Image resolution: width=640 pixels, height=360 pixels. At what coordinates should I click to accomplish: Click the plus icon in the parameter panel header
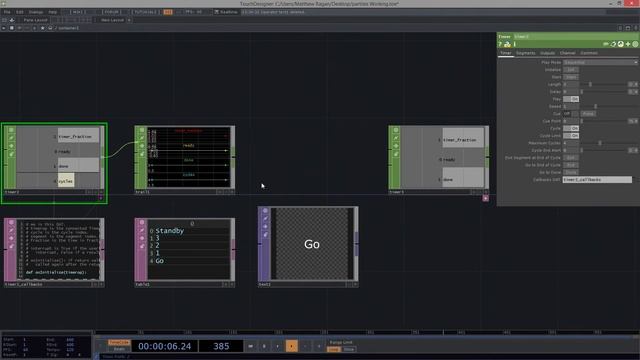coord(628,44)
